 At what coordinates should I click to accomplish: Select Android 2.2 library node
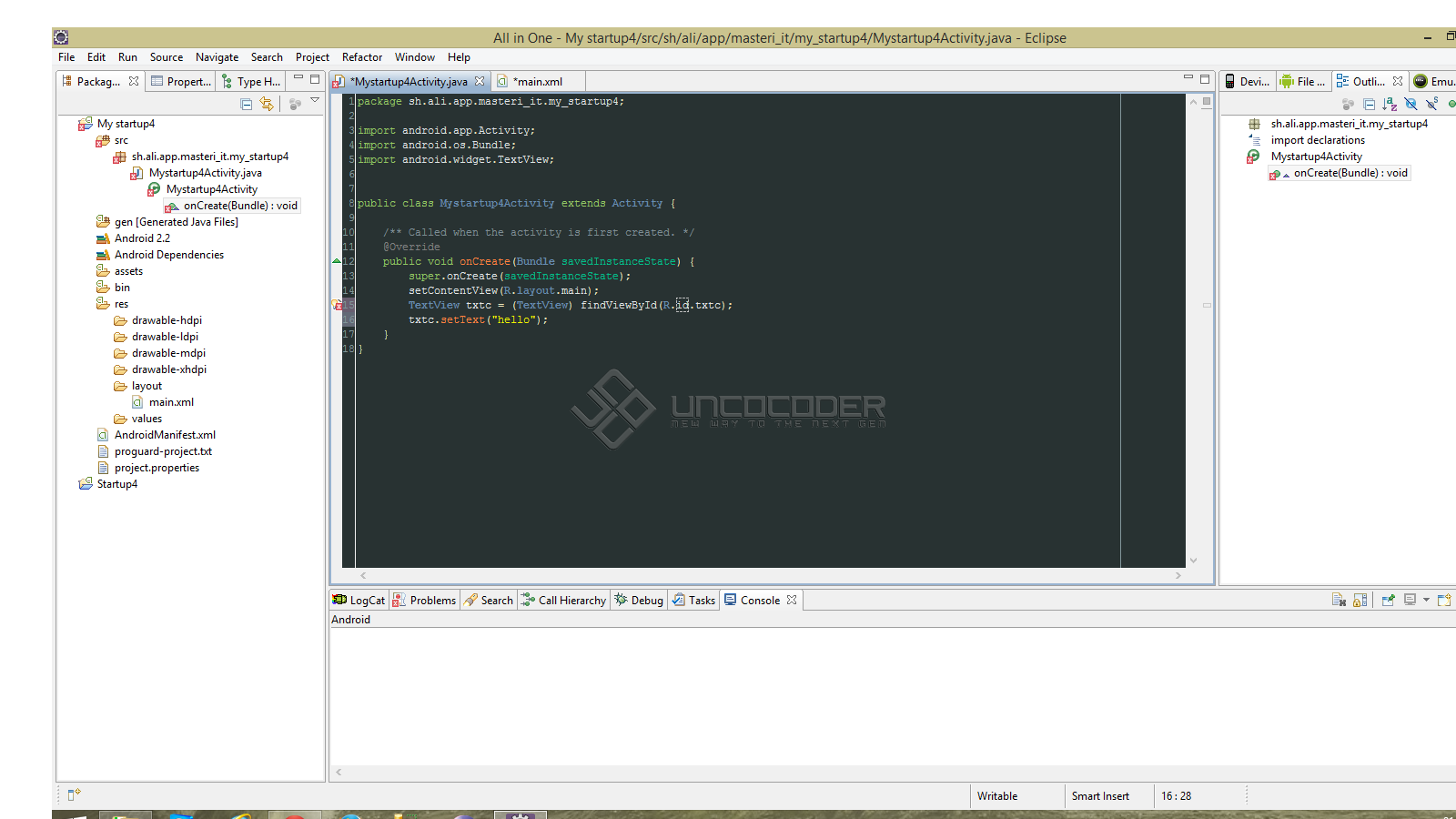[142, 238]
